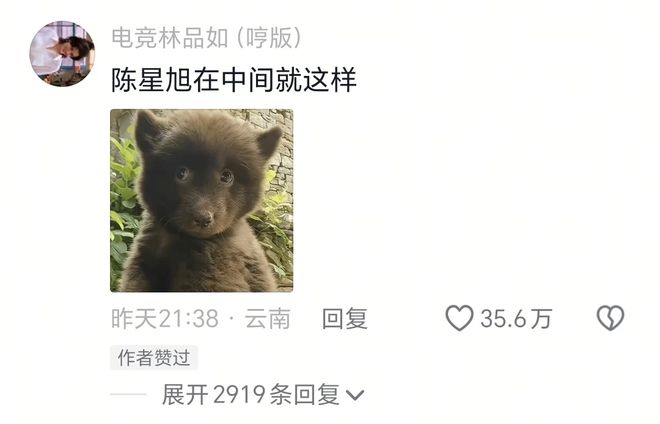660x424 pixels.
Task: Expand the 2919 replies thread
Action: [263, 395]
